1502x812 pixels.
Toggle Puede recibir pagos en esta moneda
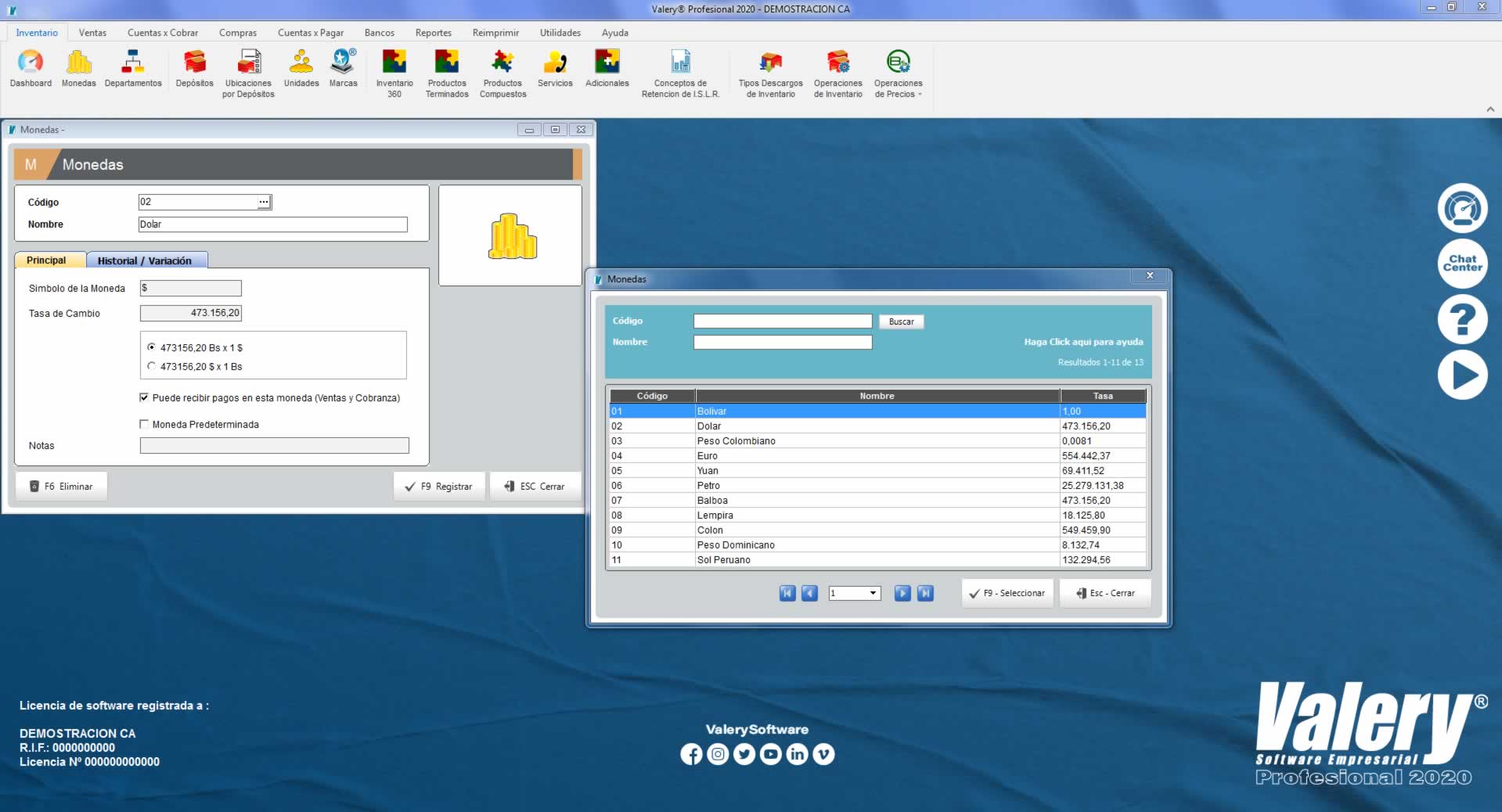[x=144, y=397]
